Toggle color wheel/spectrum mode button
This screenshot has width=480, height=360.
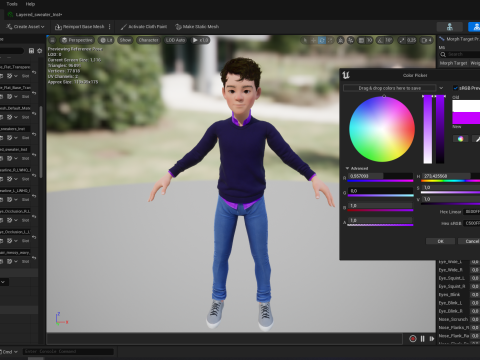tap(460, 139)
